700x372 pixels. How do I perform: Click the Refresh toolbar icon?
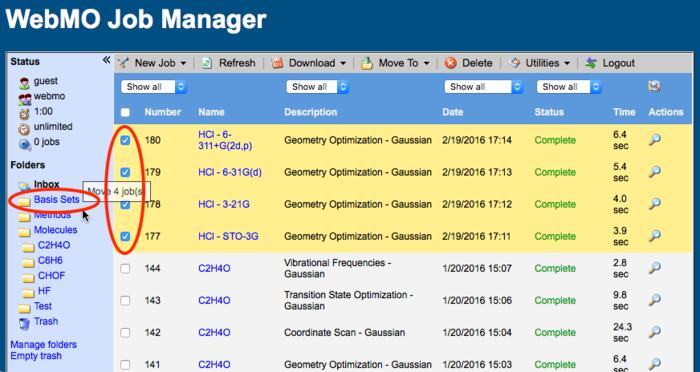(207, 63)
